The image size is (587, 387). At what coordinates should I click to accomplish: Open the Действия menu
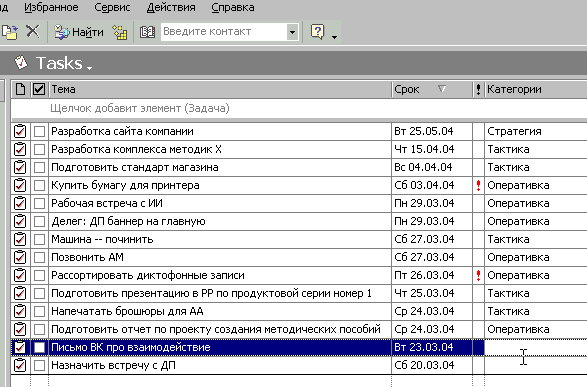pyautogui.click(x=171, y=7)
